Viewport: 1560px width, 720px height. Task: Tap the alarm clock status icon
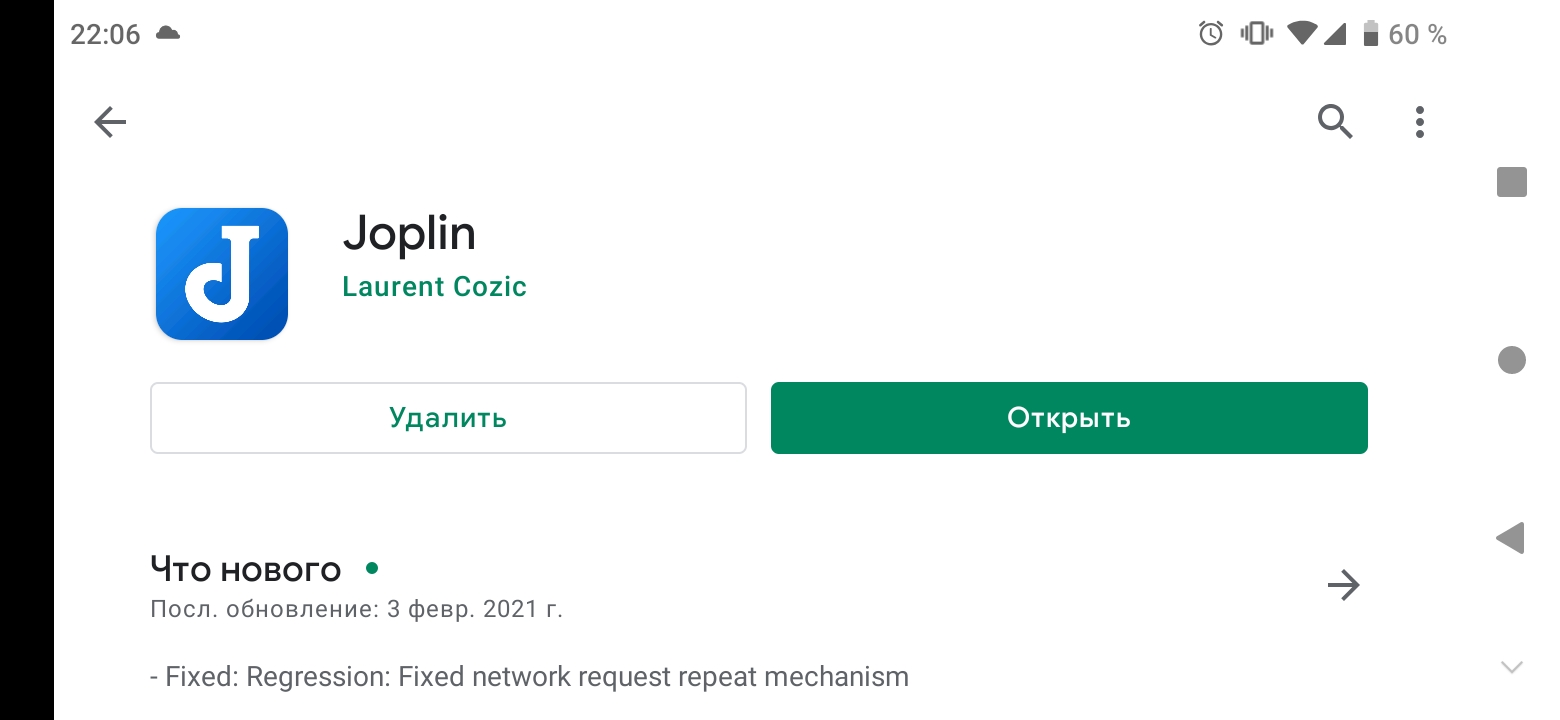(1211, 34)
